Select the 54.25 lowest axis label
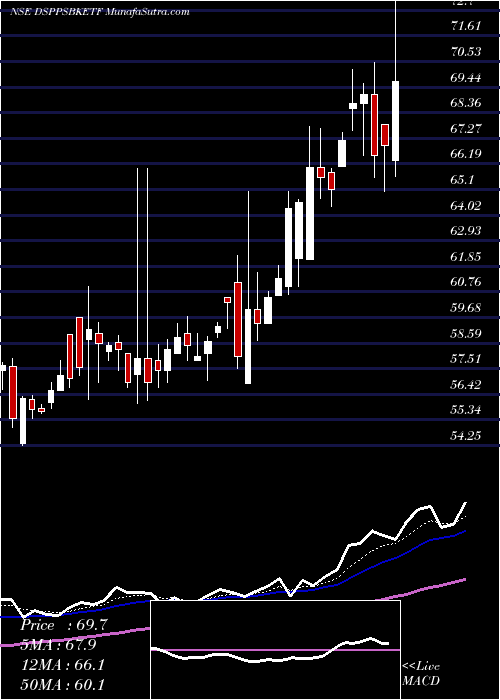This screenshot has height=700, width=500. click(466, 435)
